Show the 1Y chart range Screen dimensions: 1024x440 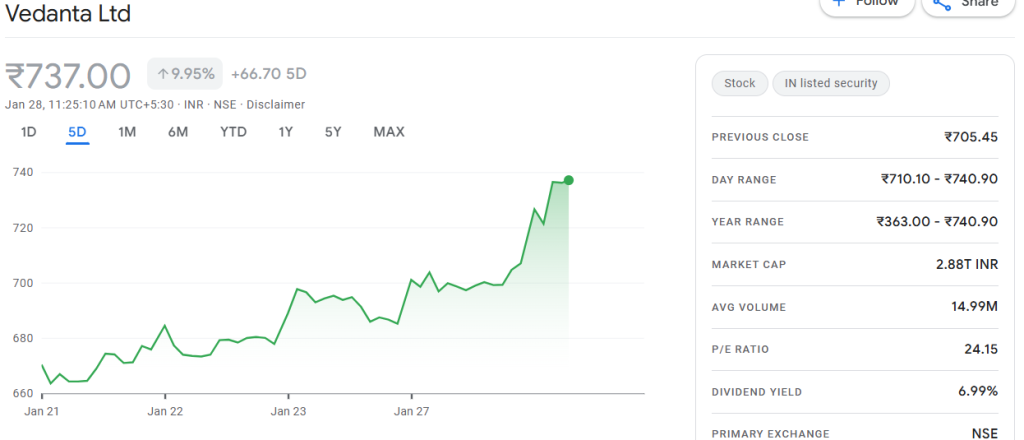285,133
